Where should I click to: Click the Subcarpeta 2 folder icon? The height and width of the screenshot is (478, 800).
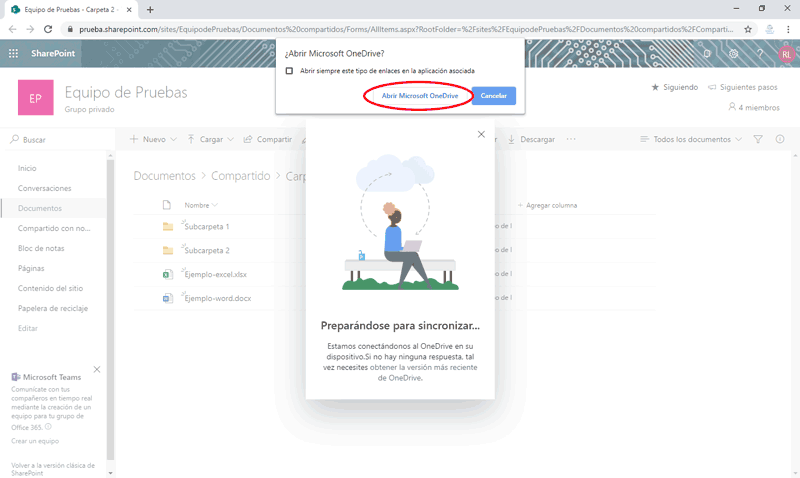(x=167, y=250)
